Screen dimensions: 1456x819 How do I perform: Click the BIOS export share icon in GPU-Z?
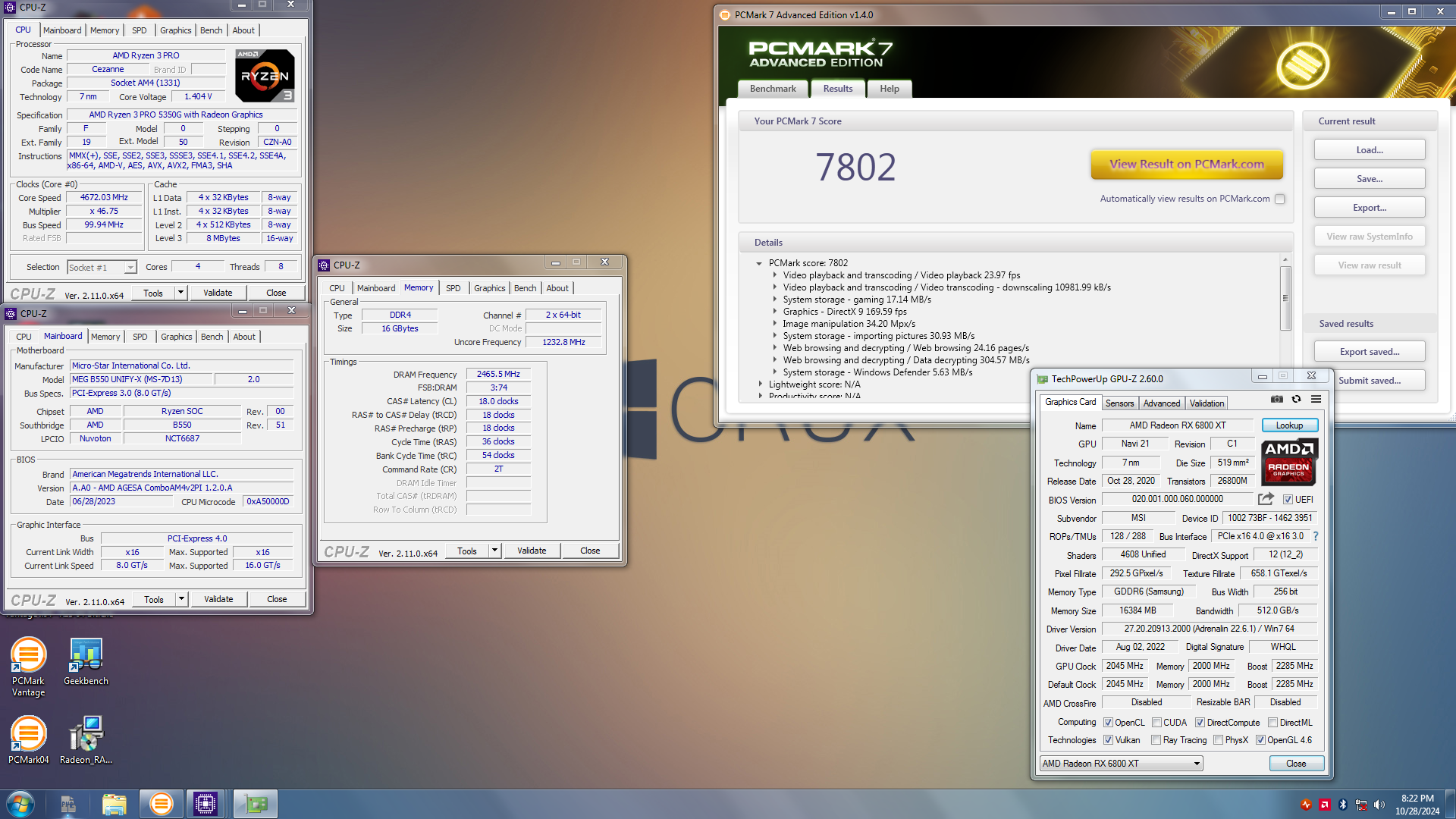(x=1266, y=499)
